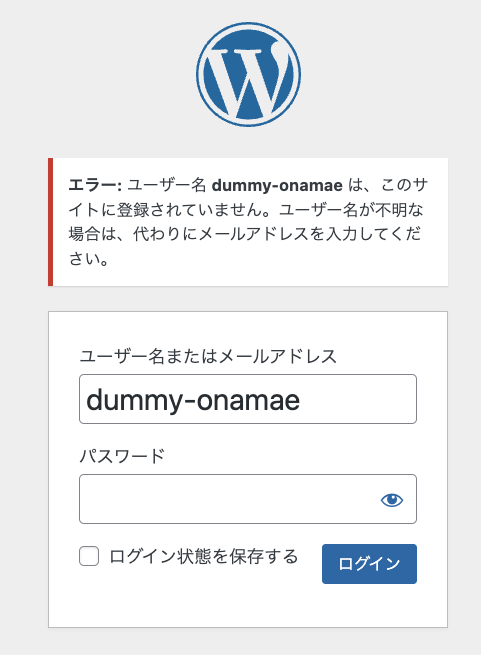Select bold dummy-onamae in the error message
This screenshot has height=655, width=481.
277,185
